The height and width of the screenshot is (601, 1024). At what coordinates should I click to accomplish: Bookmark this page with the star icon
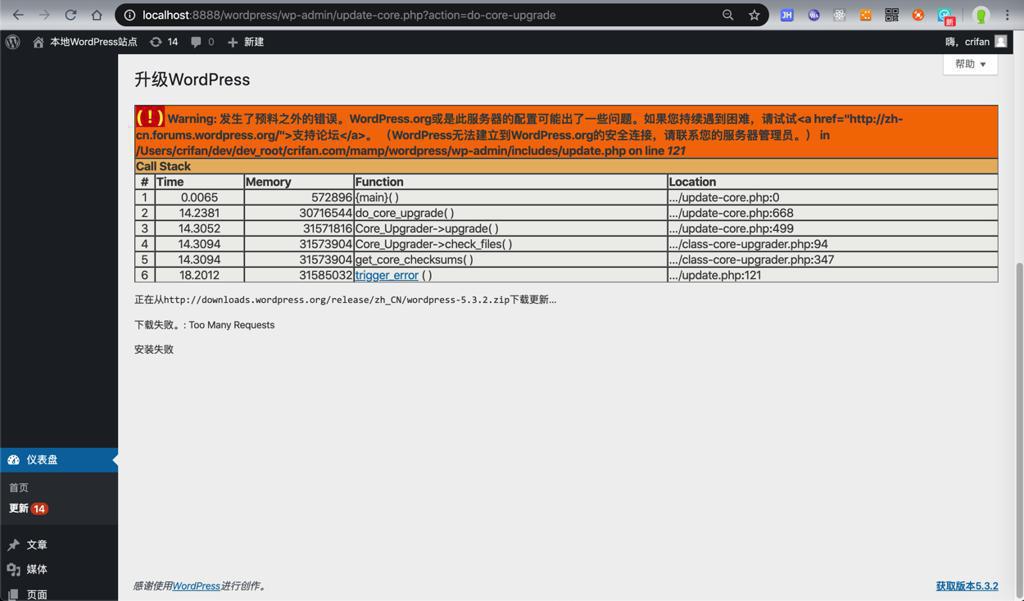[x=754, y=15]
